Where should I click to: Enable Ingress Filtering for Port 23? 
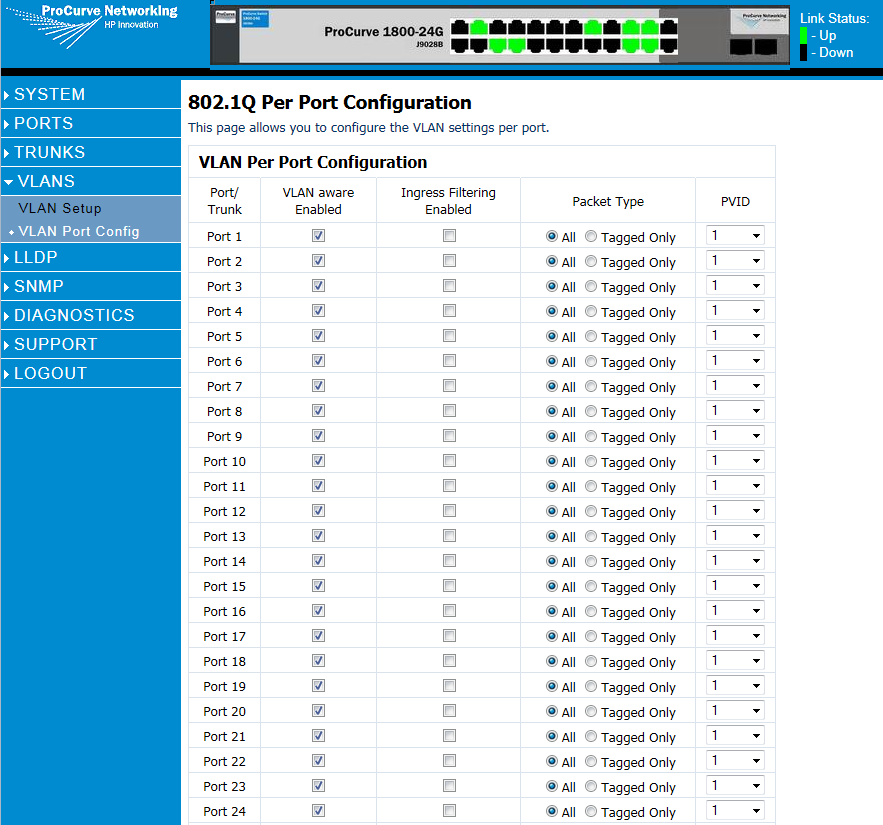(449, 786)
